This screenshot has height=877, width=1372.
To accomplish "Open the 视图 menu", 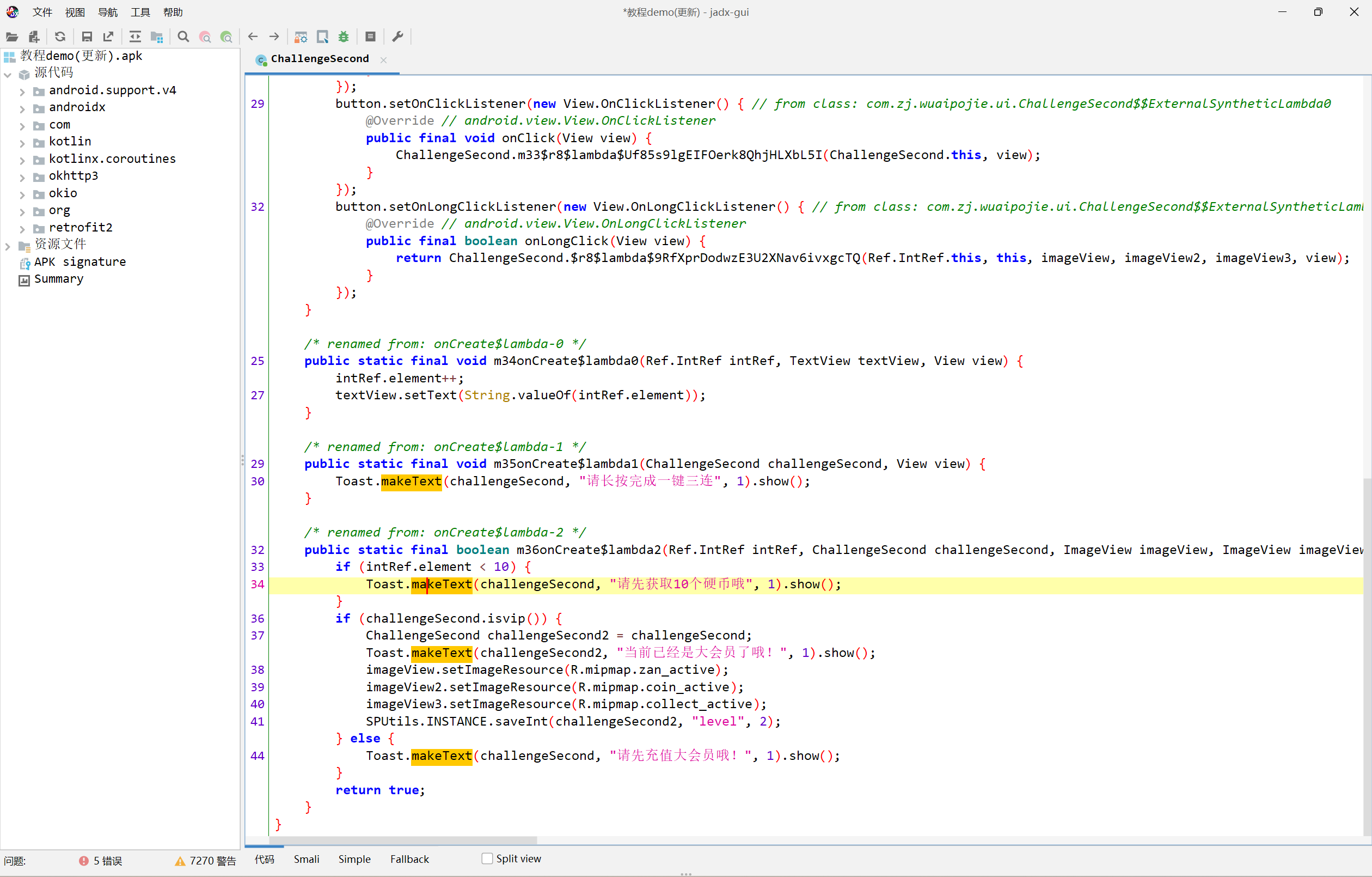I will [x=75, y=12].
